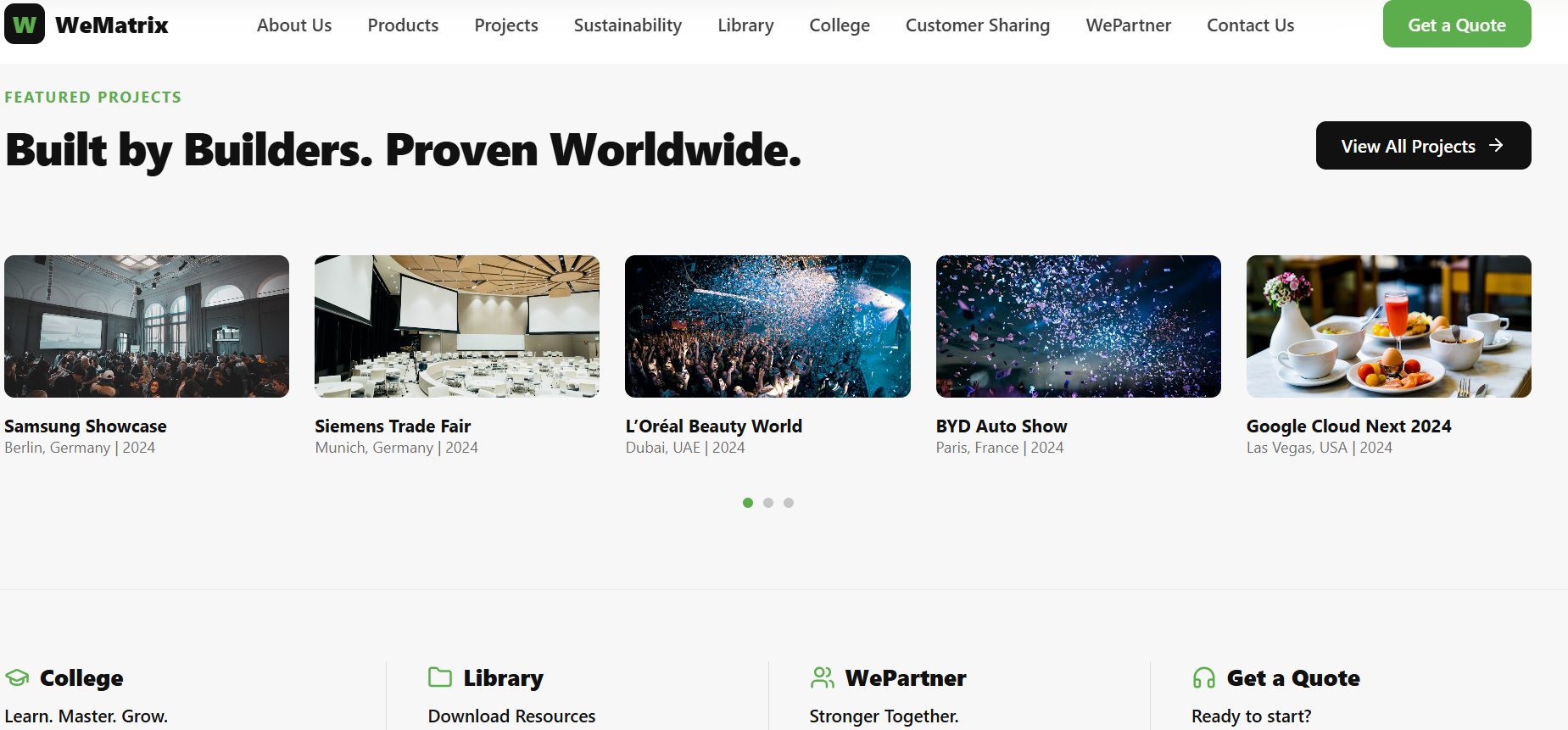Click the FEATURED PROJECTS label
The width and height of the screenshot is (1568, 730).
93,98
